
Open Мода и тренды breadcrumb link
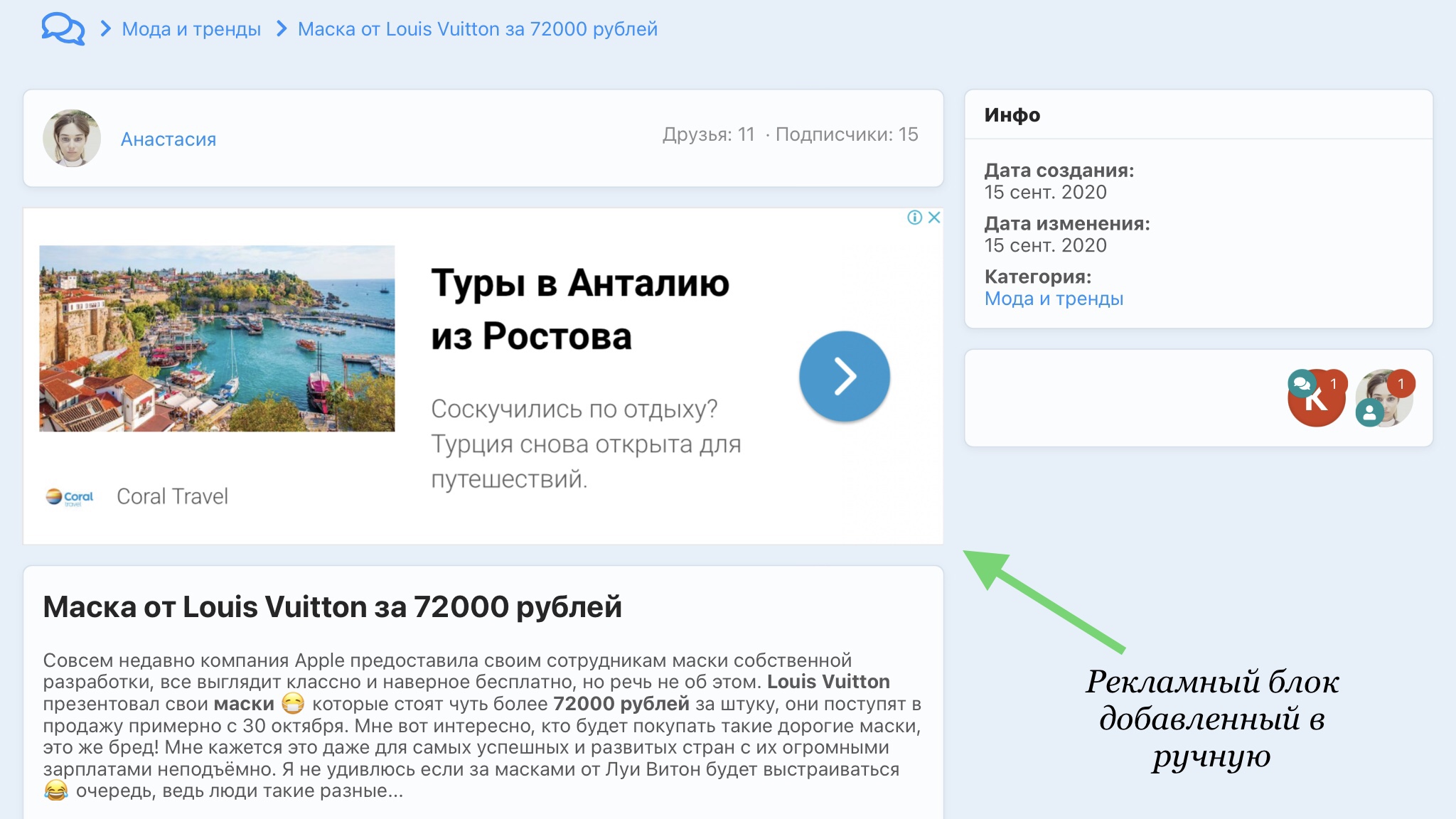click(x=191, y=29)
